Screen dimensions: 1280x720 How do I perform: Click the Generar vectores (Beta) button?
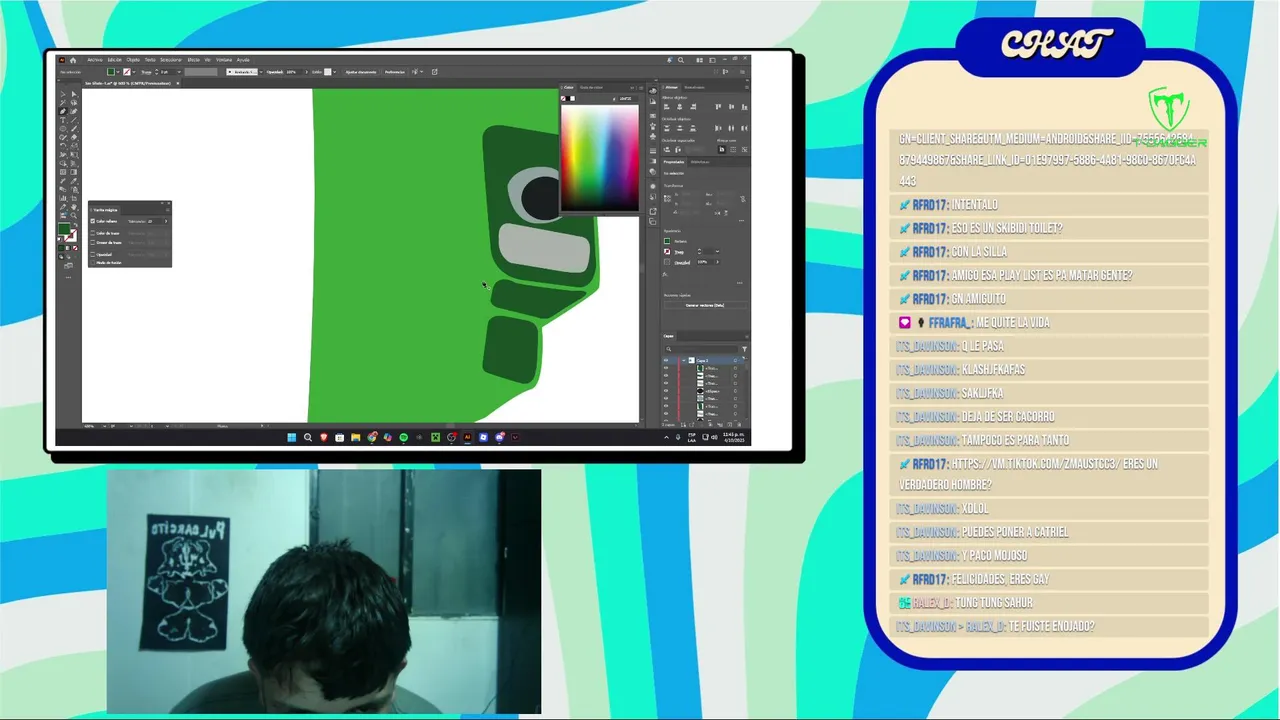(705, 305)
